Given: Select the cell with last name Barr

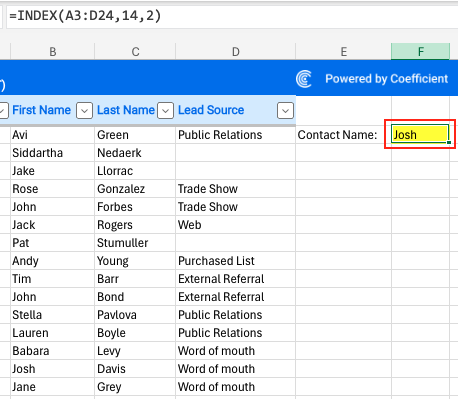Looking at the screenshot, I should pyautogui.click(x=135, y=279).
